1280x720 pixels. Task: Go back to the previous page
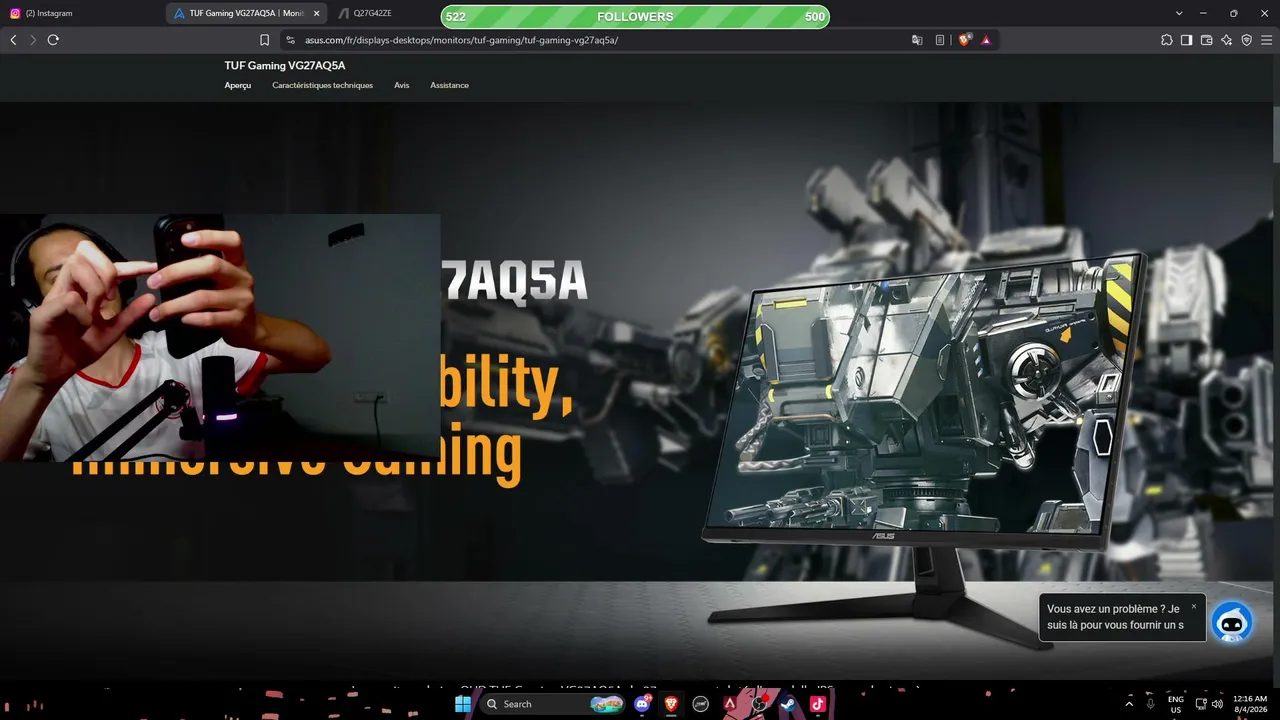click(x=13, y=40)
